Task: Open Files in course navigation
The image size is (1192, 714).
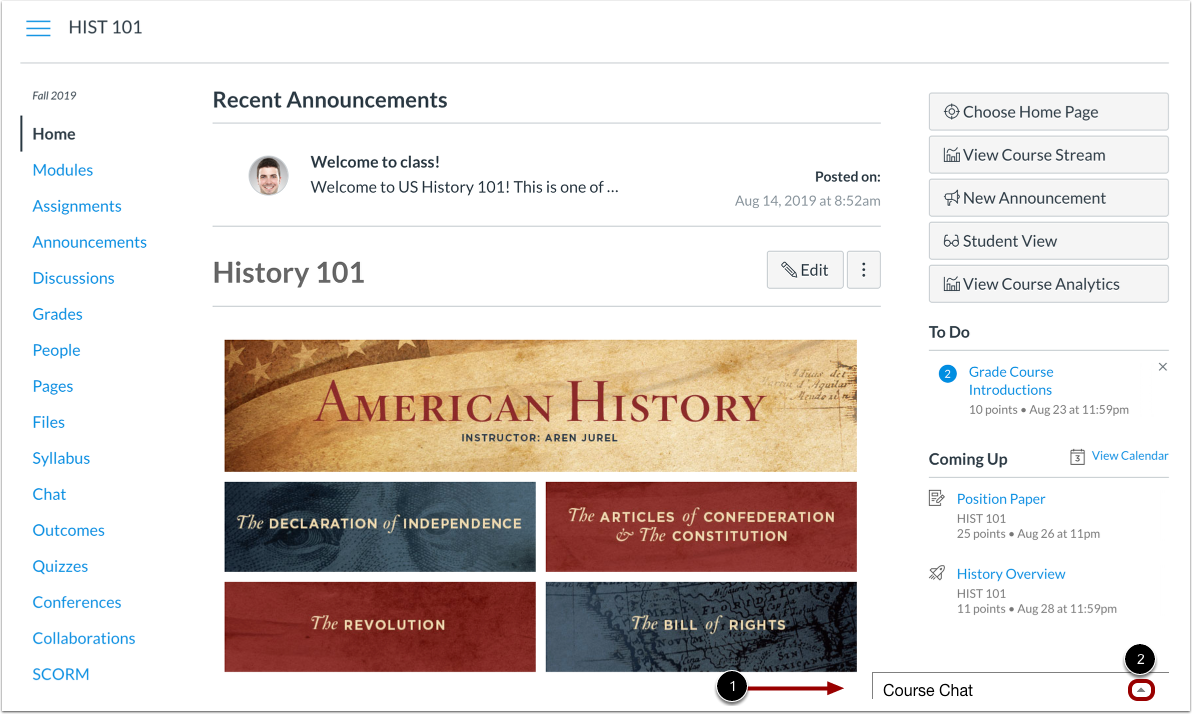Action: [49, 422]
